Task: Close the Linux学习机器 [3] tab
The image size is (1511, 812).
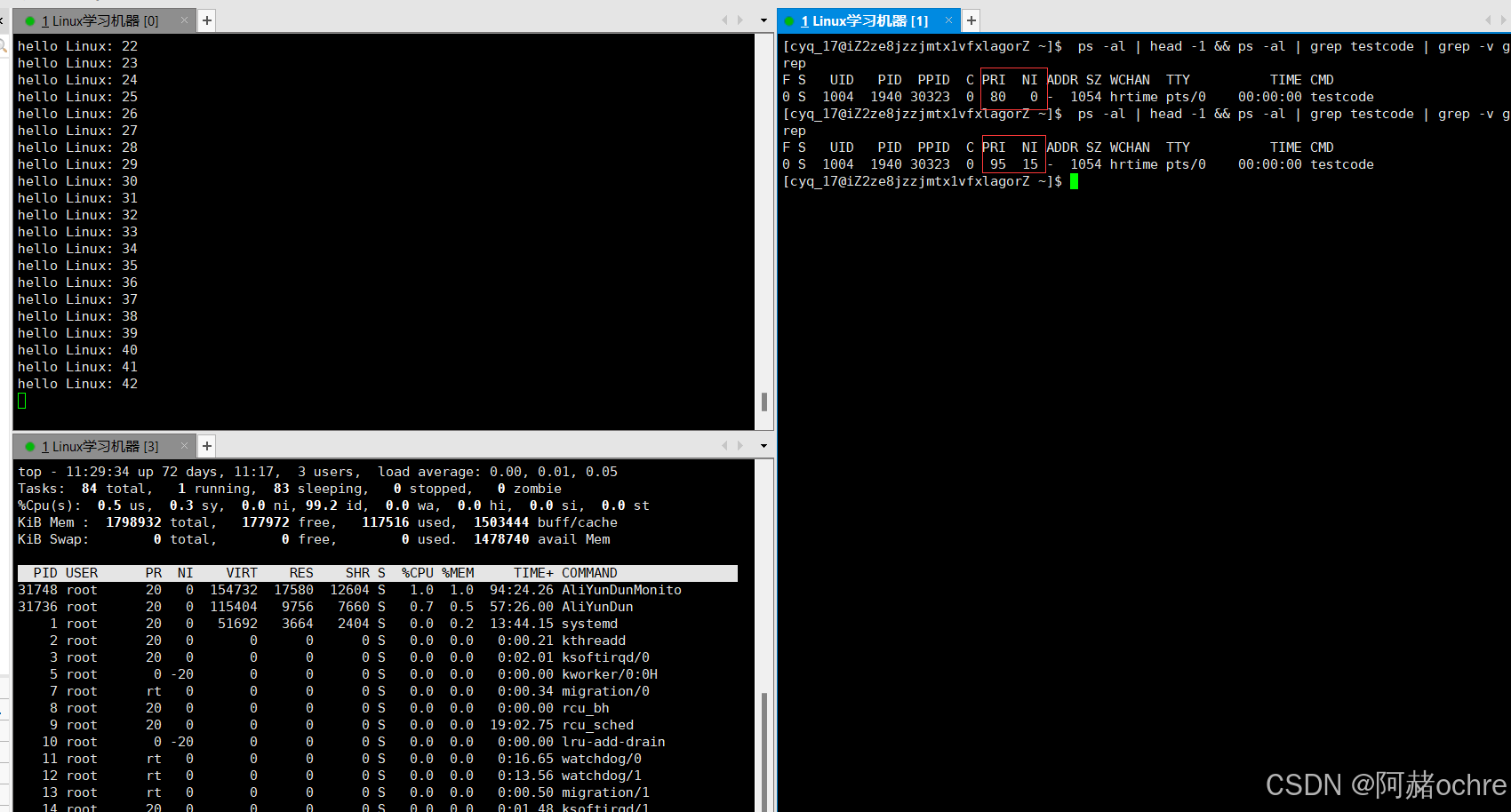Action: 184,446
